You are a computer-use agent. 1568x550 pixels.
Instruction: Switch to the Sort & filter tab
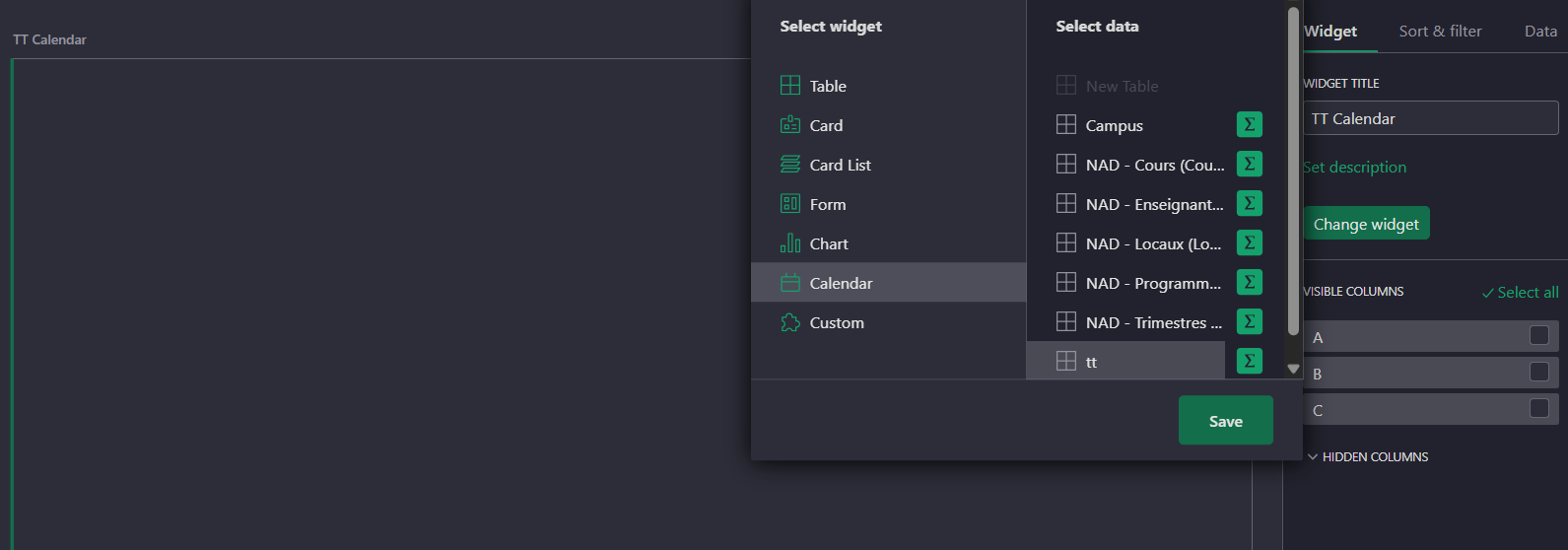(1440, 32)
